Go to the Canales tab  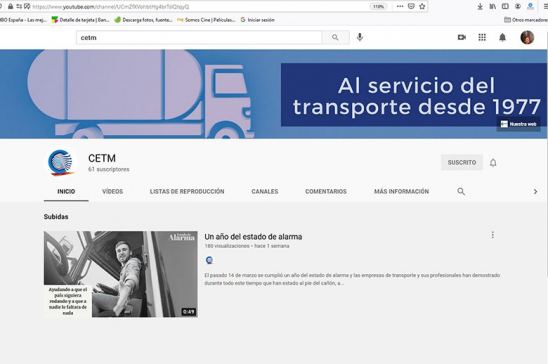tap(265, 191)
